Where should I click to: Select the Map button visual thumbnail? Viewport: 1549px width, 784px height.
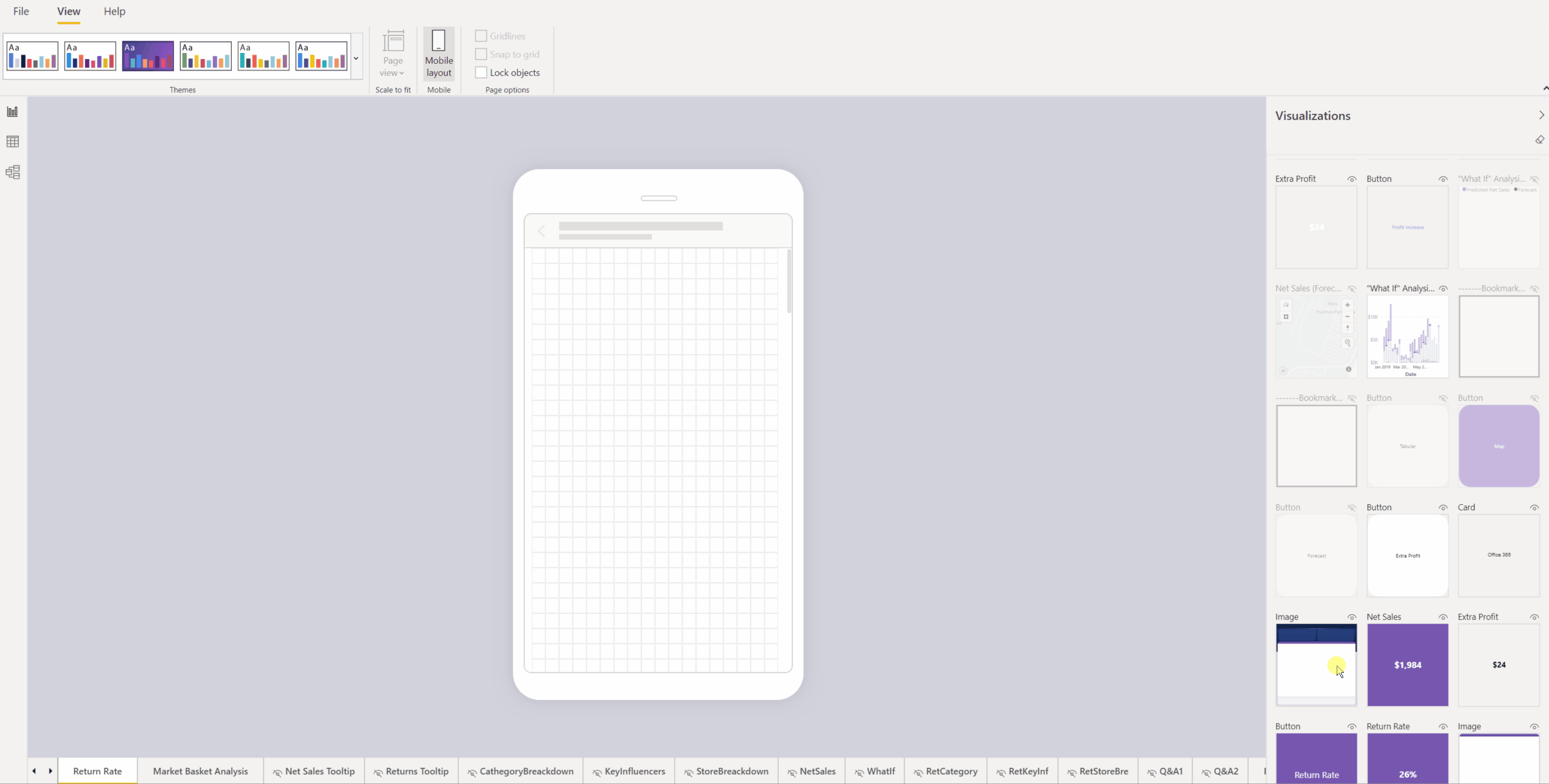[1499, 446]
